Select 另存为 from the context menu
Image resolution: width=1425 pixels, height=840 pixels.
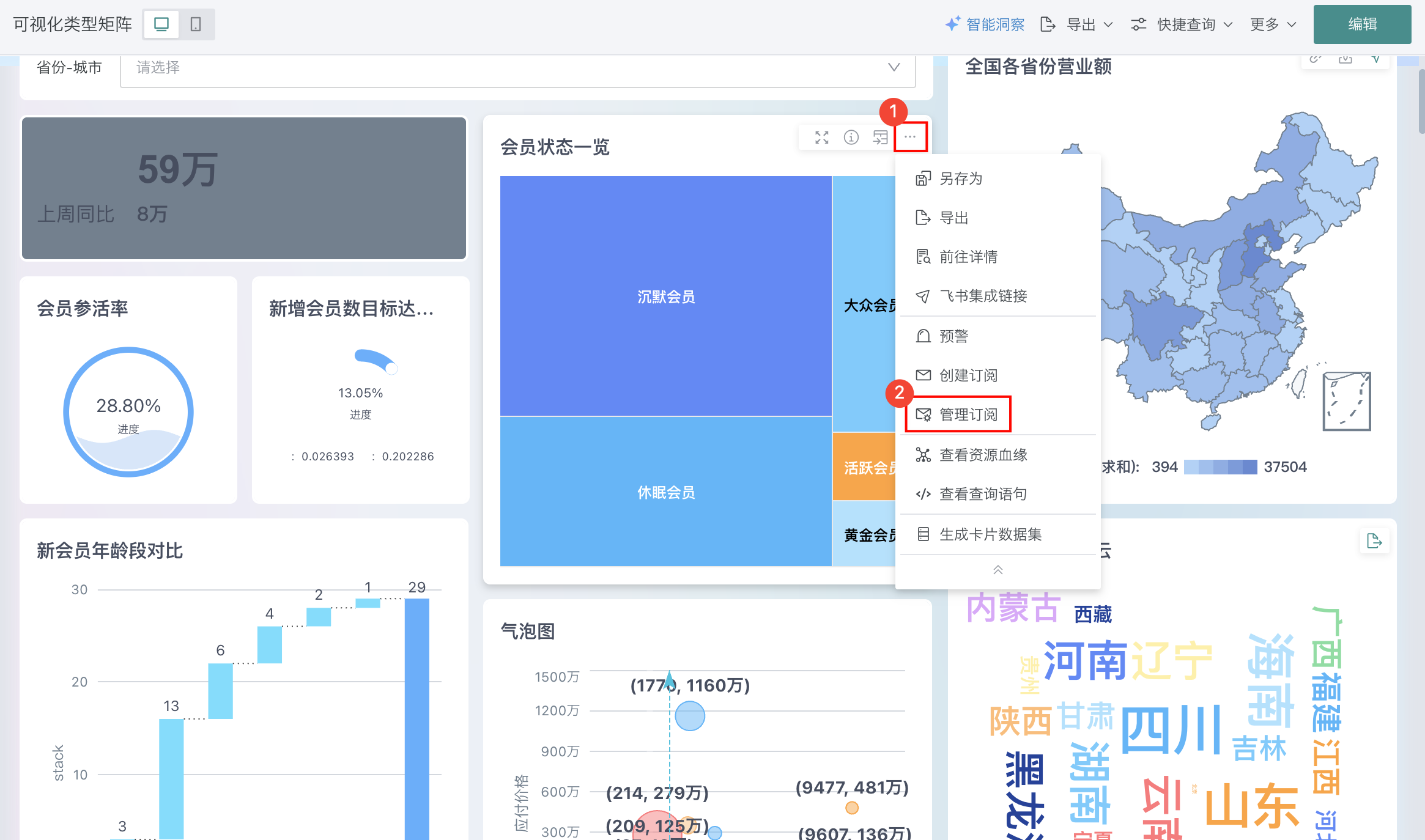960,179
